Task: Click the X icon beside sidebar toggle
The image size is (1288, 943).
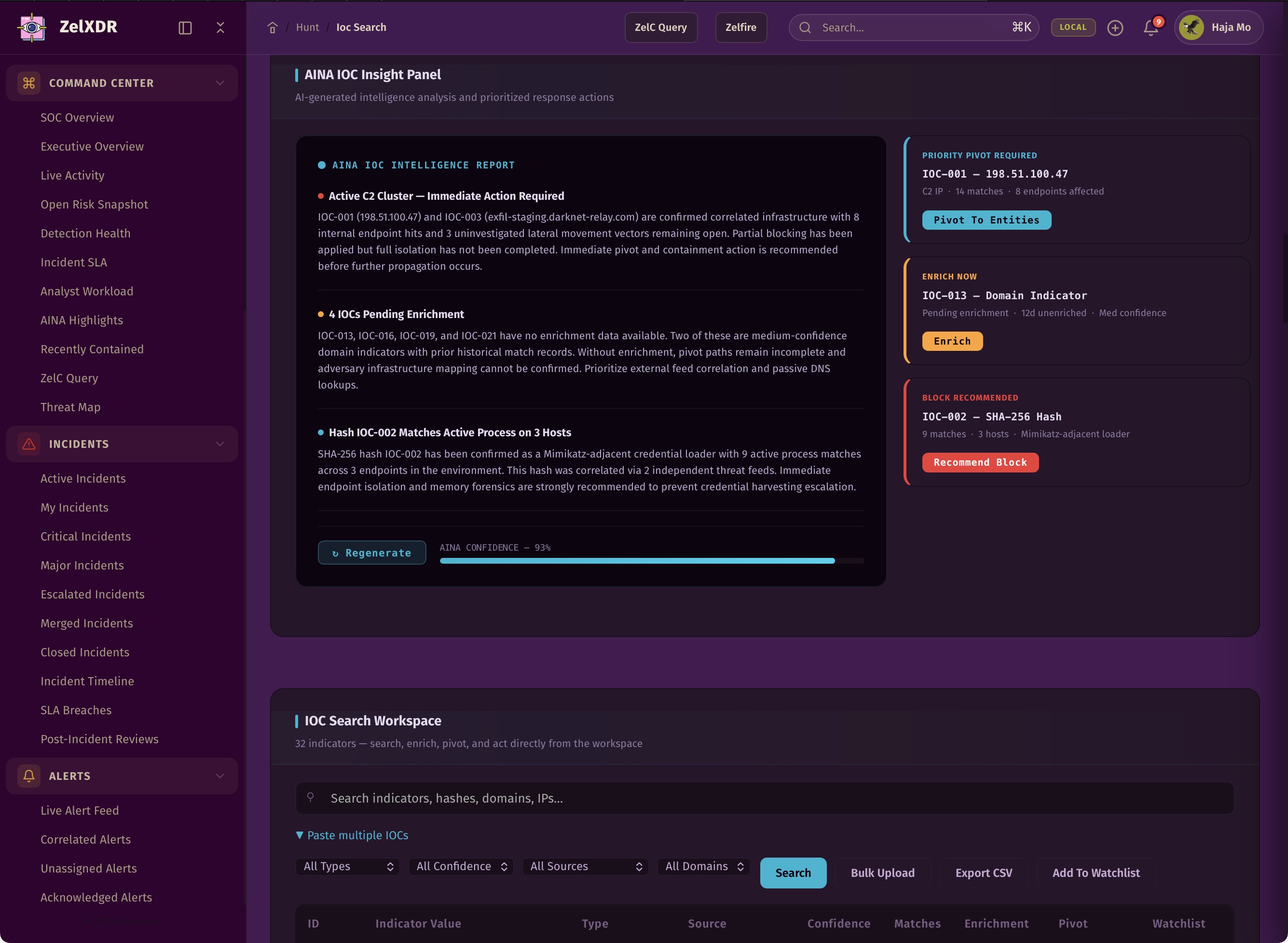Action: point(220,28)
